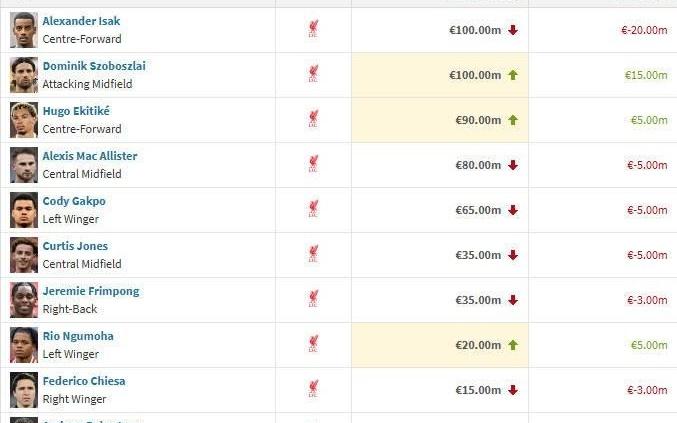The image size is (677, 423).
Task: Click the green up arrow next to €20.00m
Action: (513, 345)
